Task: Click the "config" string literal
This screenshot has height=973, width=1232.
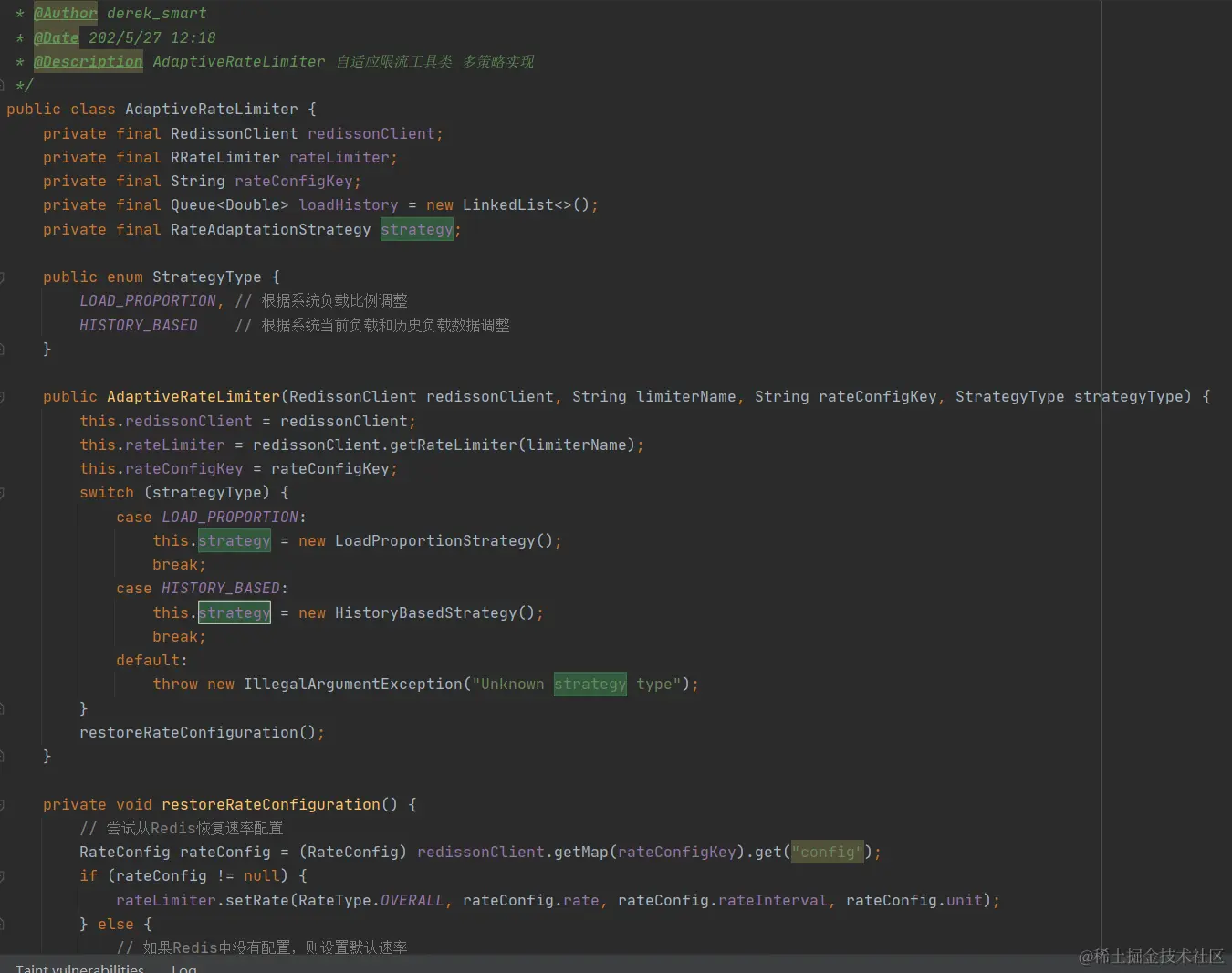Action: pos(828,853)
